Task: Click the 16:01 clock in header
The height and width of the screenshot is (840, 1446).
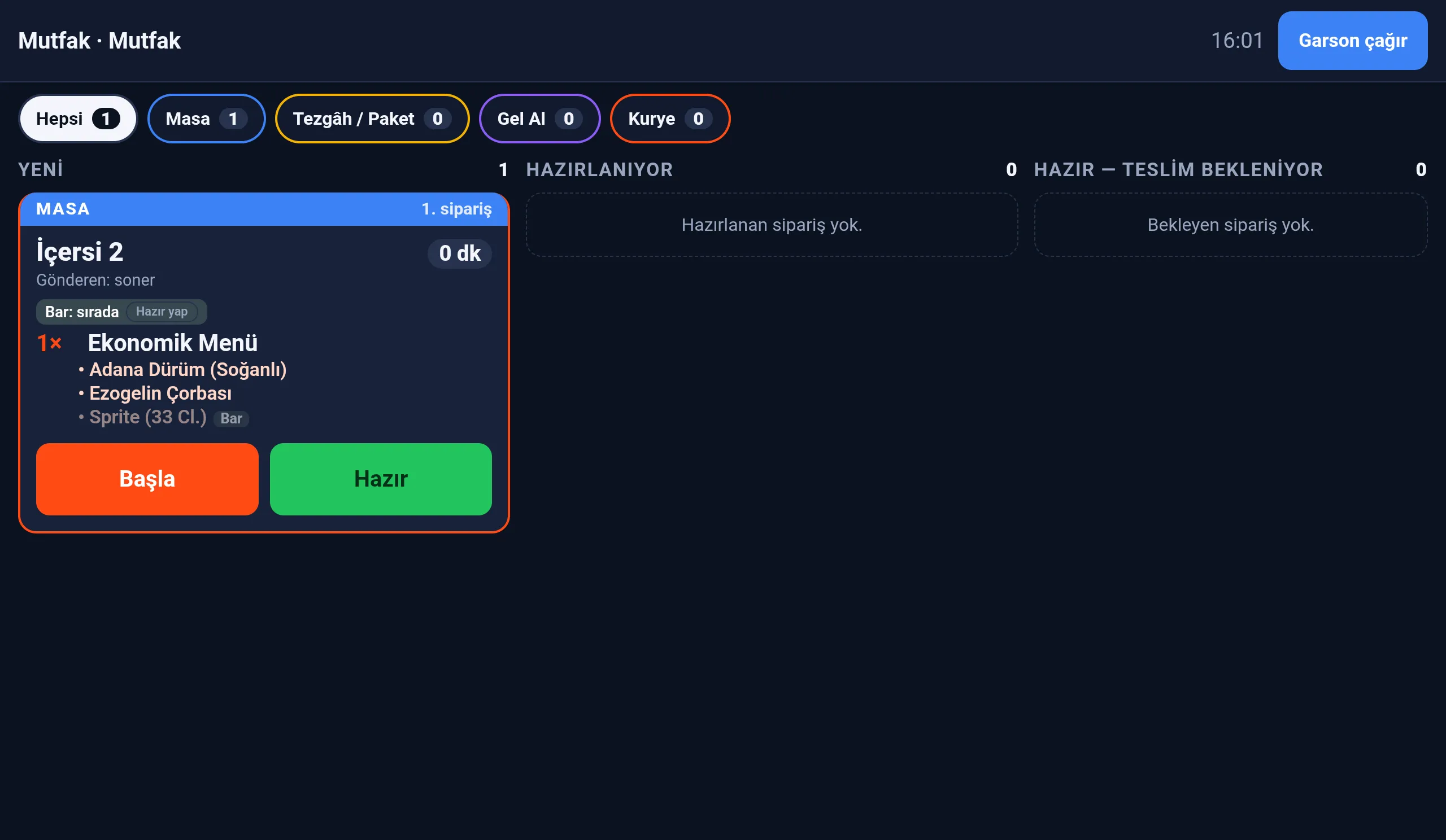Action: (x=1237, y=41)
